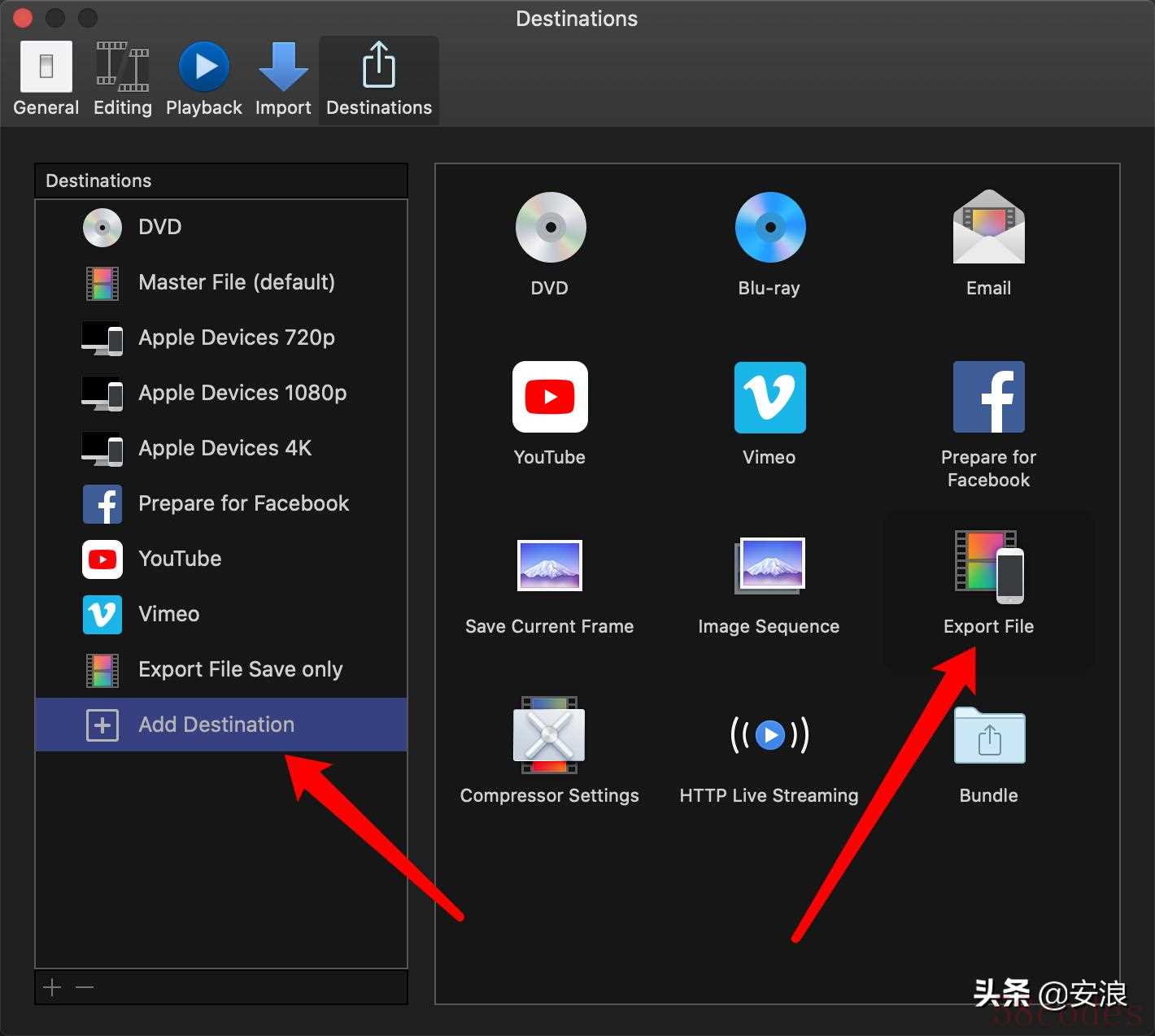This screenshot has height=1036, width=1155.
Task: Click the Blu-ray disc icon
Action: pyautogui.click(x=769, y=228)
